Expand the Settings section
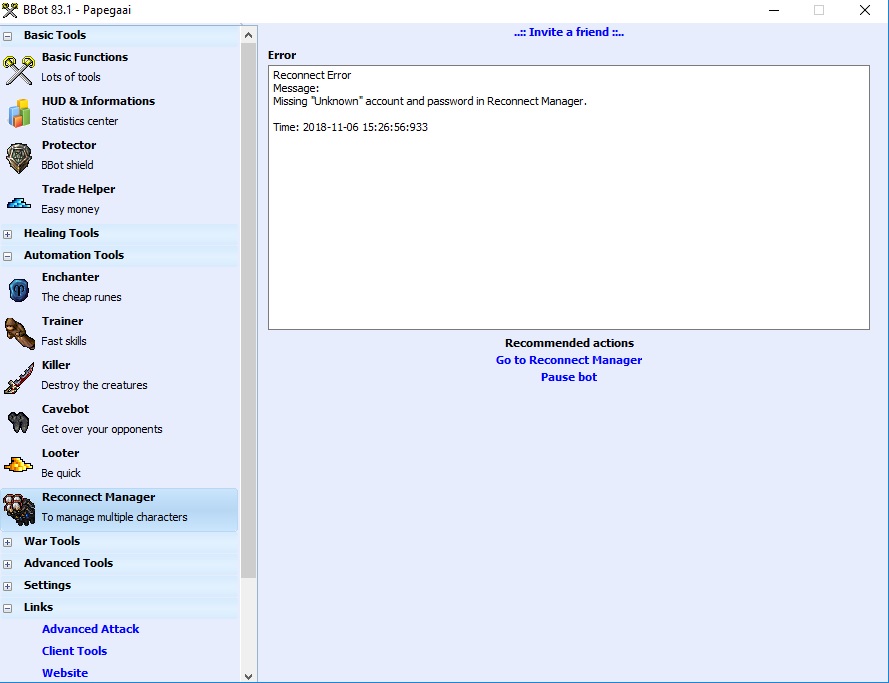 8,586
